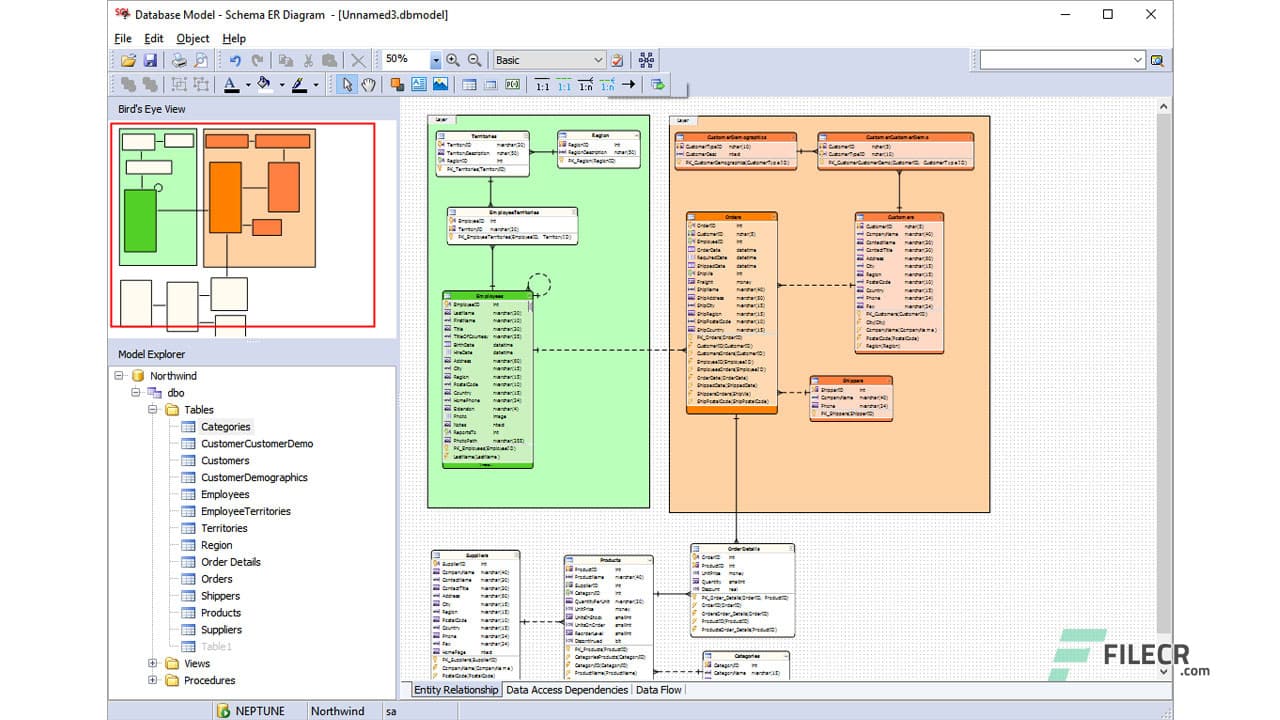Screen dimensions: 1280x720
Task: Open the Basic notation dropdown
Action: pyautogui.click(x=600, y=59)
